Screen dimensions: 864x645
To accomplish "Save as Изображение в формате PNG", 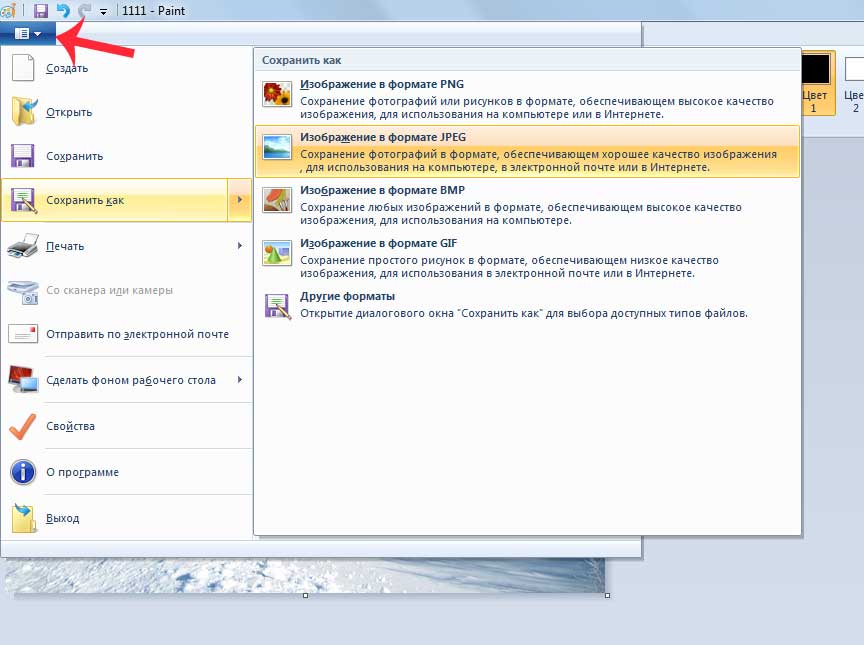I will pyautogui.click(x=382, y=85).
